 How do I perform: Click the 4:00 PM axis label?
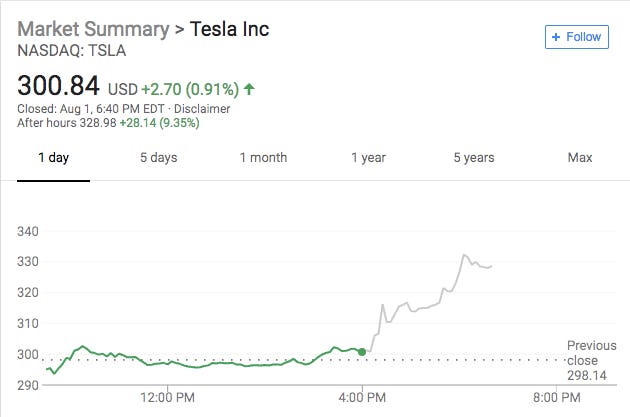(x=362, y=394)
